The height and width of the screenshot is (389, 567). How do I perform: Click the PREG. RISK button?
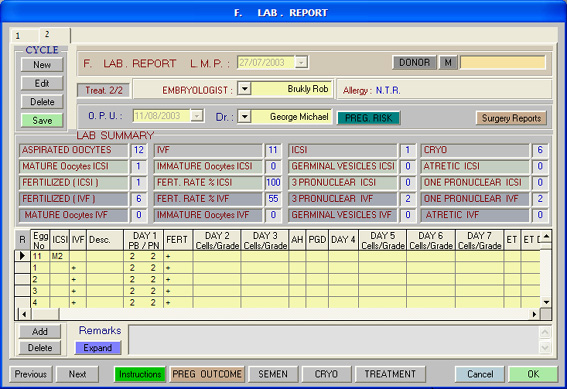pyautogui.click(x=368, y=118)
